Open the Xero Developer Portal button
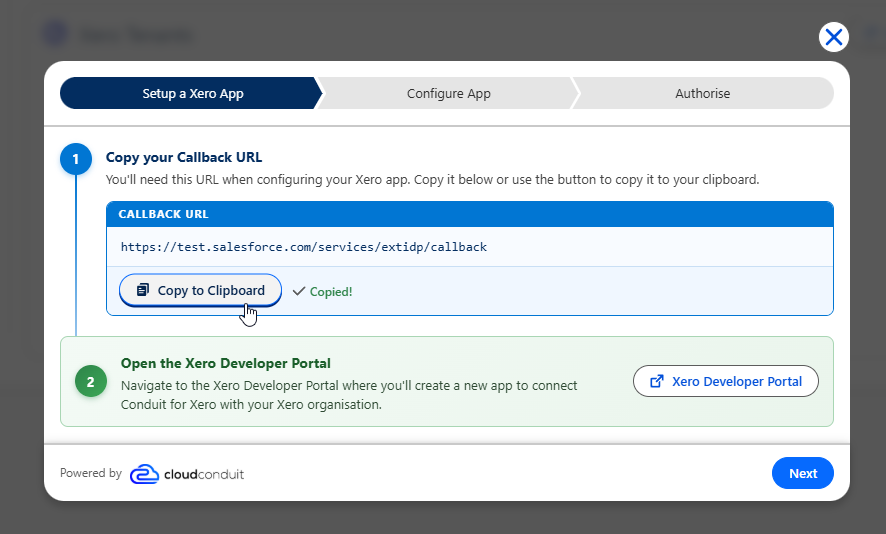 pos(726,381)
